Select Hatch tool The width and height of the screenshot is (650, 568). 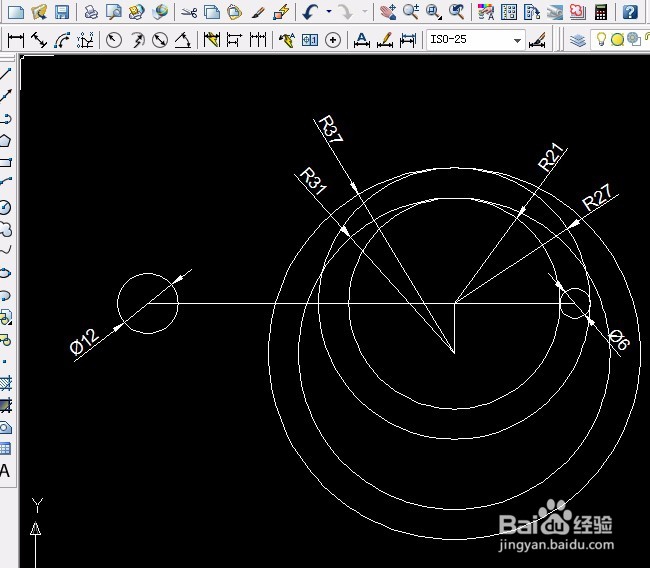coord(6,384)
